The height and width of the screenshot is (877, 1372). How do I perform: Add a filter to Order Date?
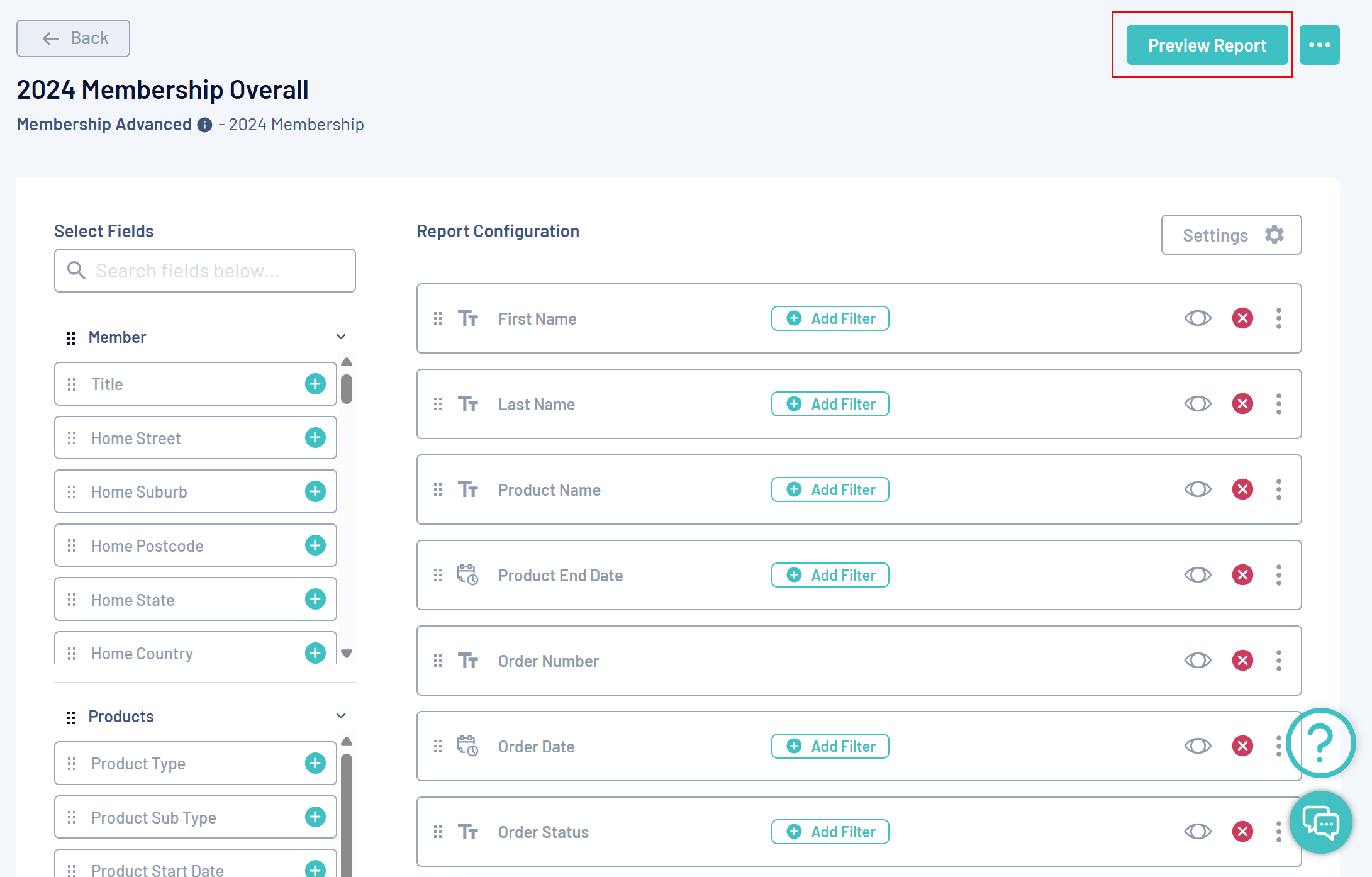pyautogui.click(x=830, y=746)
